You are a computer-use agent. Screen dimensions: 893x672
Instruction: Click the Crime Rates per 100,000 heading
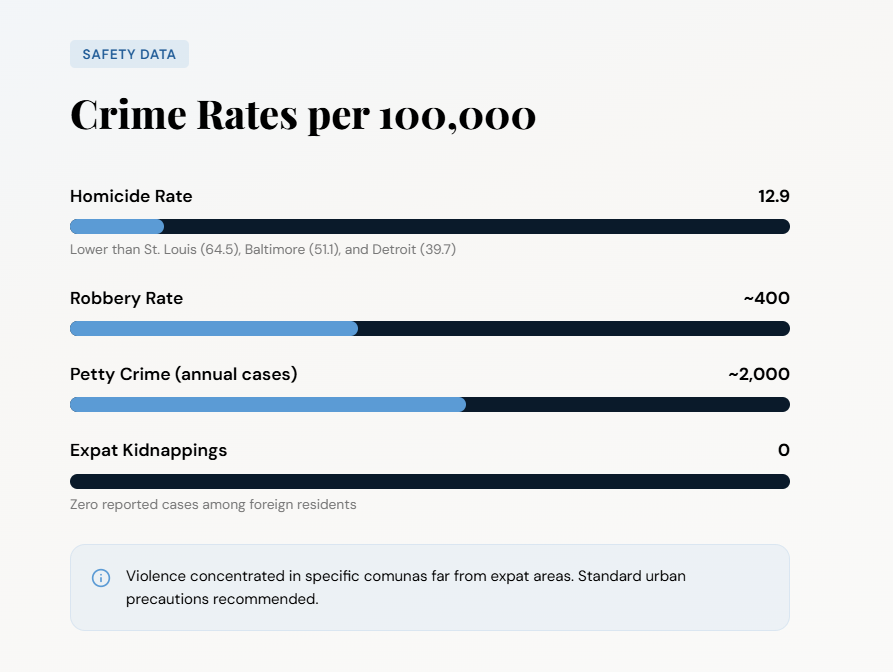click(x=303, y=115)
